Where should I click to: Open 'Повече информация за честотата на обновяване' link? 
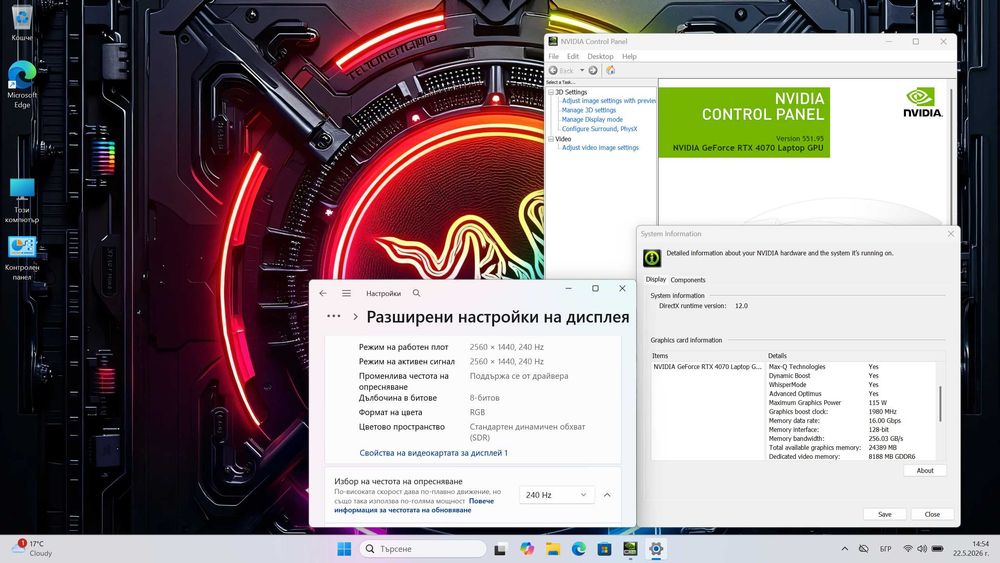pos(414,506)
